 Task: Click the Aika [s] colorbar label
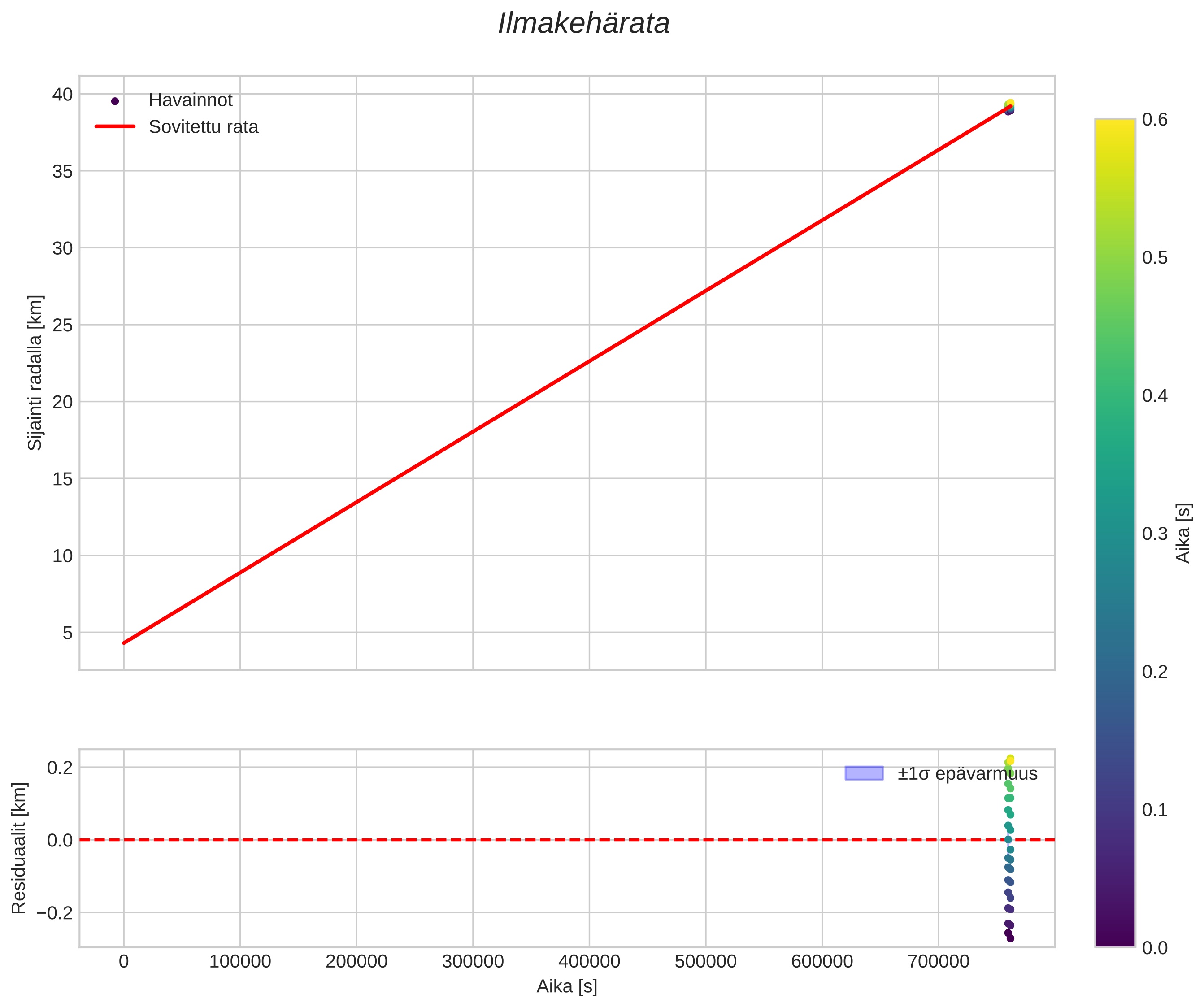point(1183,533)
